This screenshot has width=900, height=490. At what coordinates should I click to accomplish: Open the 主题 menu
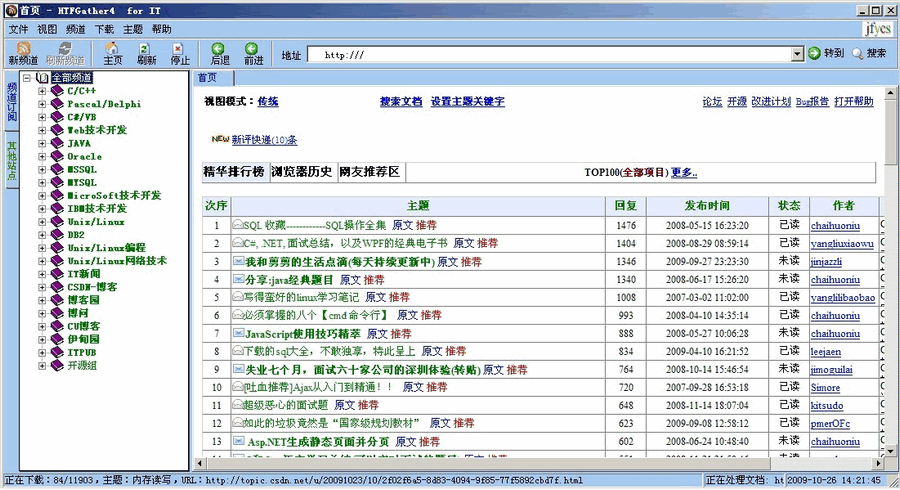click(133, 29)
